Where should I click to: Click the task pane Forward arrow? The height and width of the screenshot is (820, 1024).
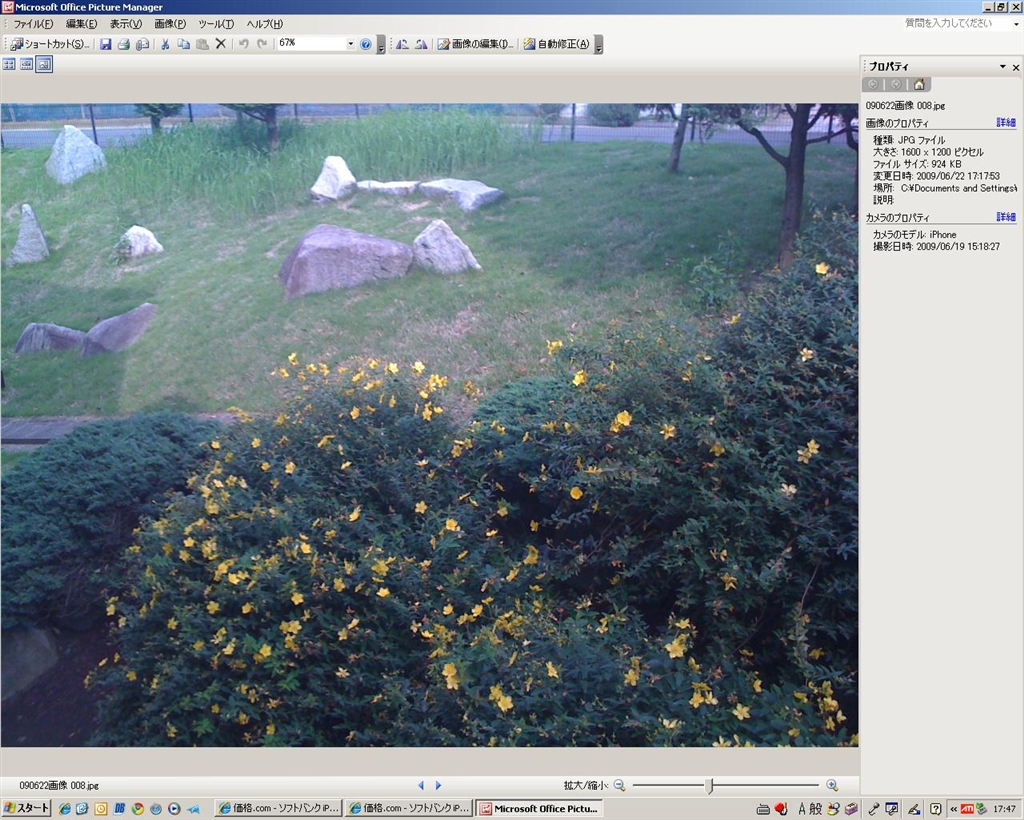click(895, 84)
